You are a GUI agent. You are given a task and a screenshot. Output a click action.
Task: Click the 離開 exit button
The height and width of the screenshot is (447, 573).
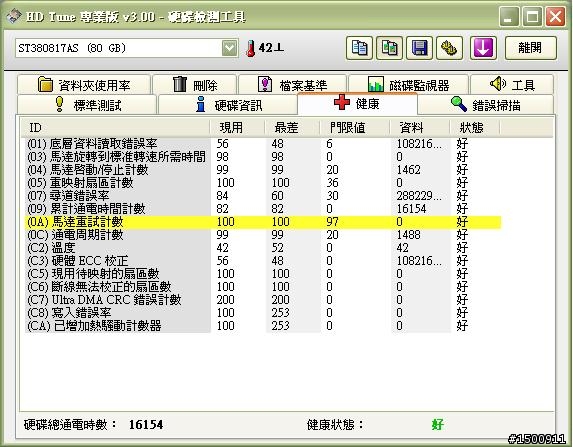pyautogui.click(x=531, y=48)
